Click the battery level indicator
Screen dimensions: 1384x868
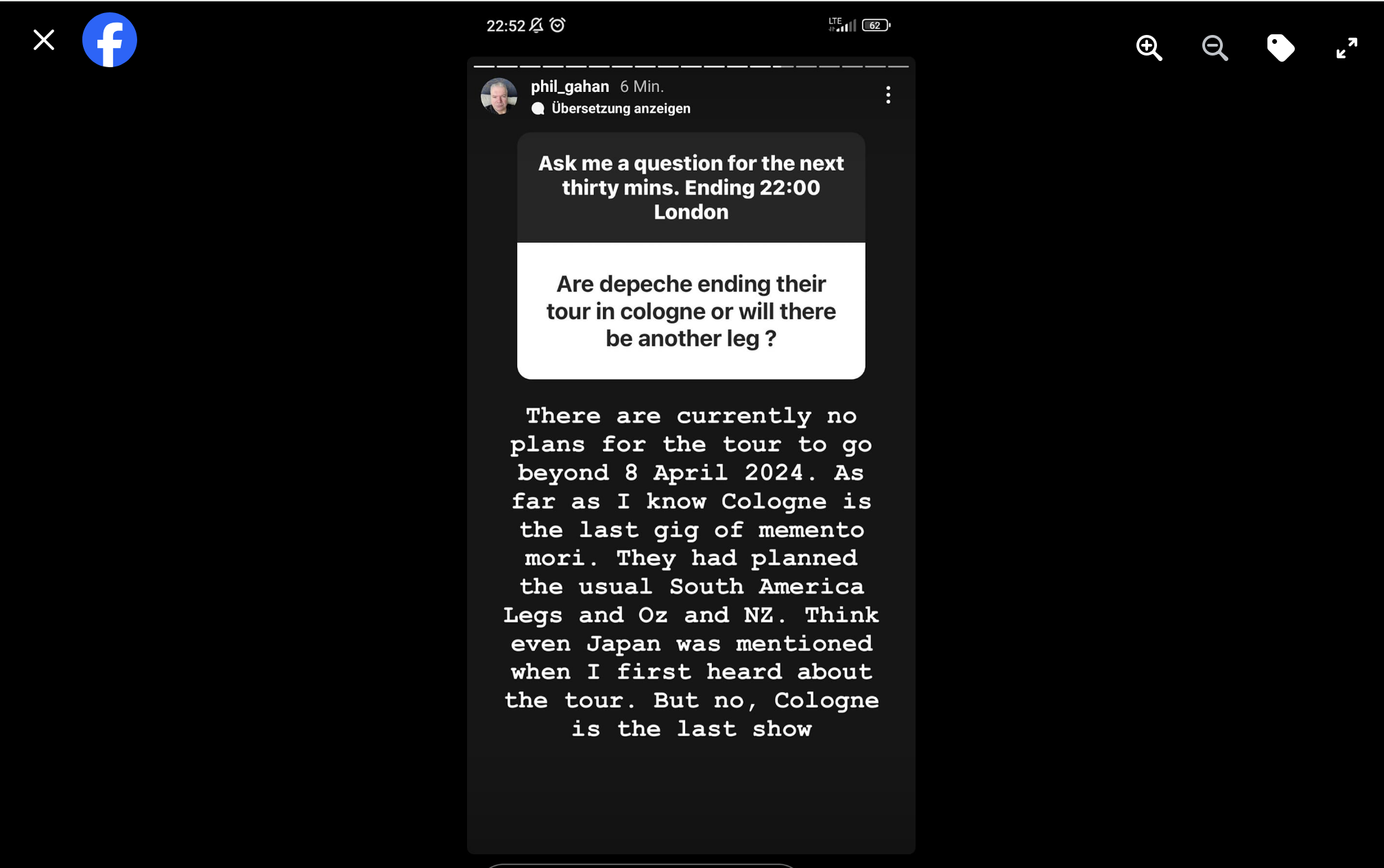tap(876, 25)
